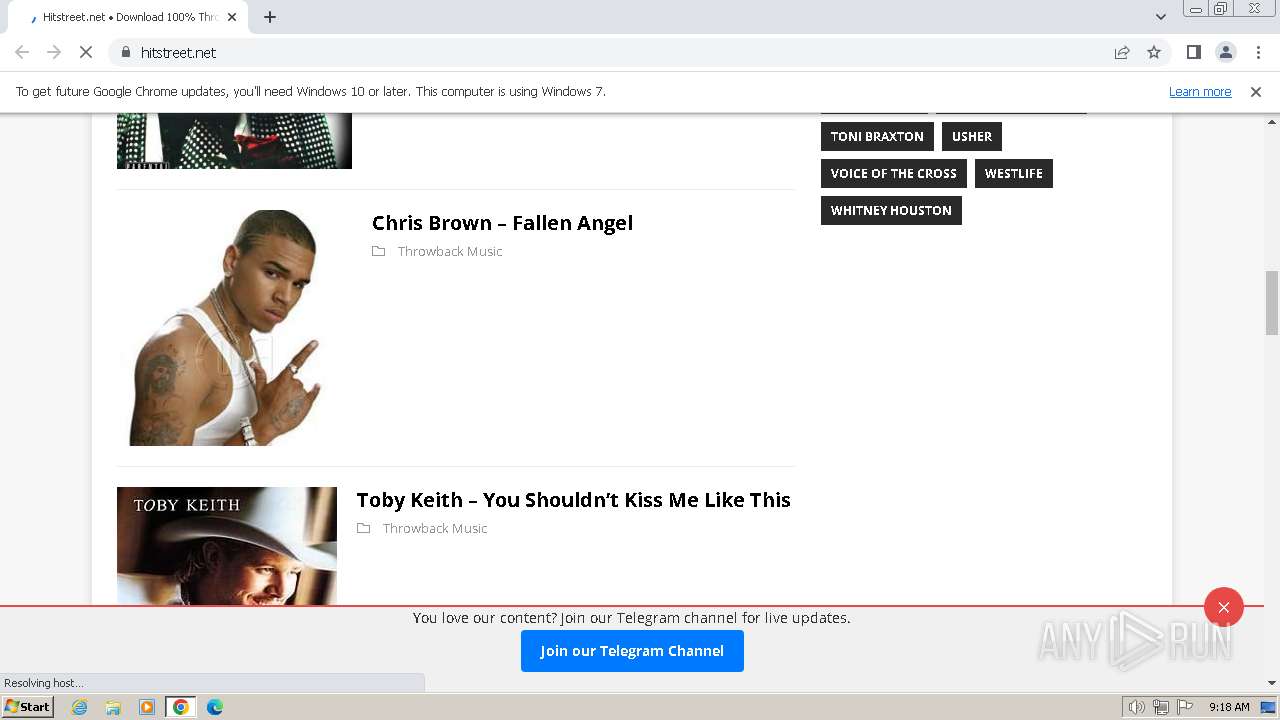Open the VOICE OF THE CROSS tag
This screenshot has height=720, width=1280.
894,173
